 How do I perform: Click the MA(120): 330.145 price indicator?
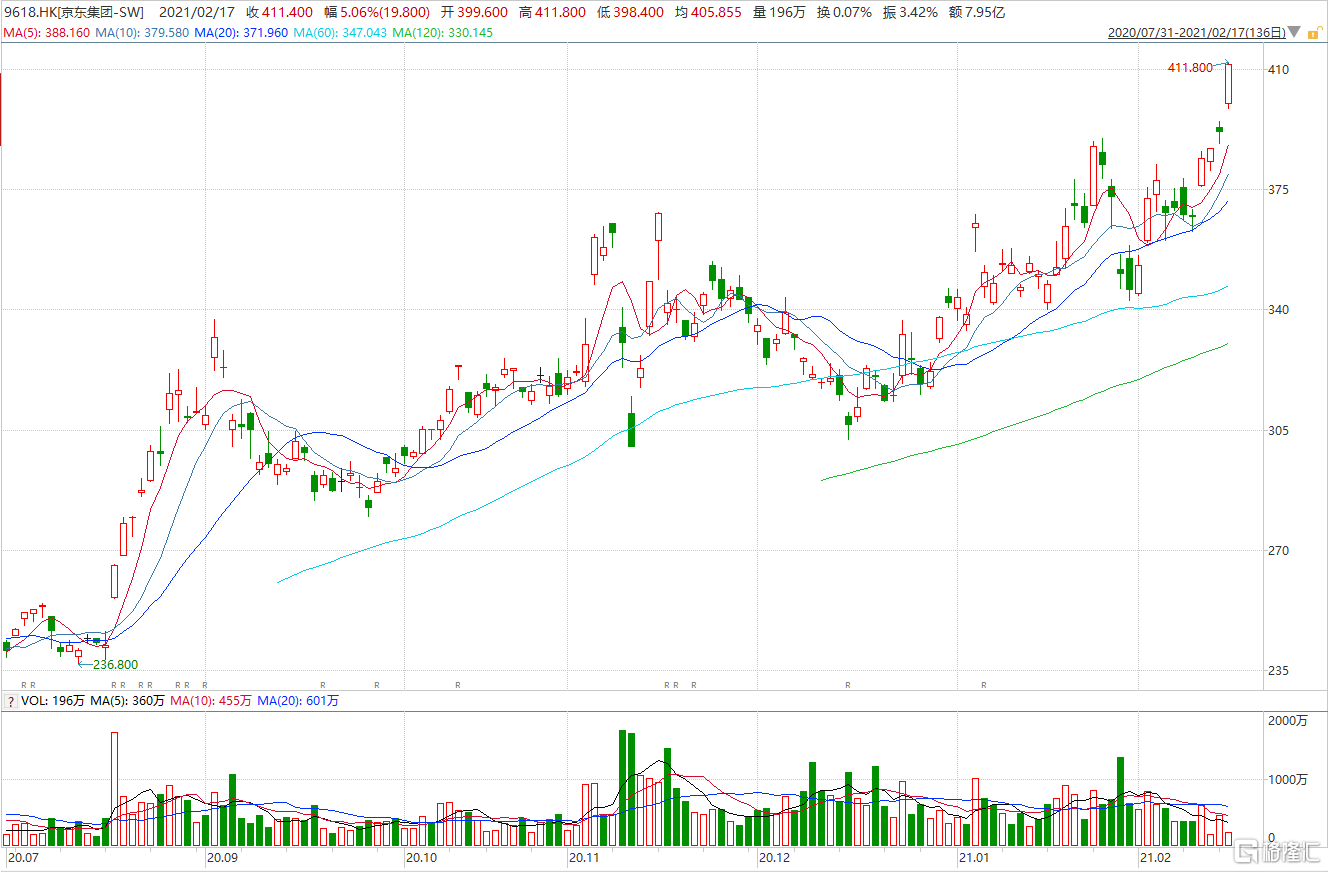[442, 33]
